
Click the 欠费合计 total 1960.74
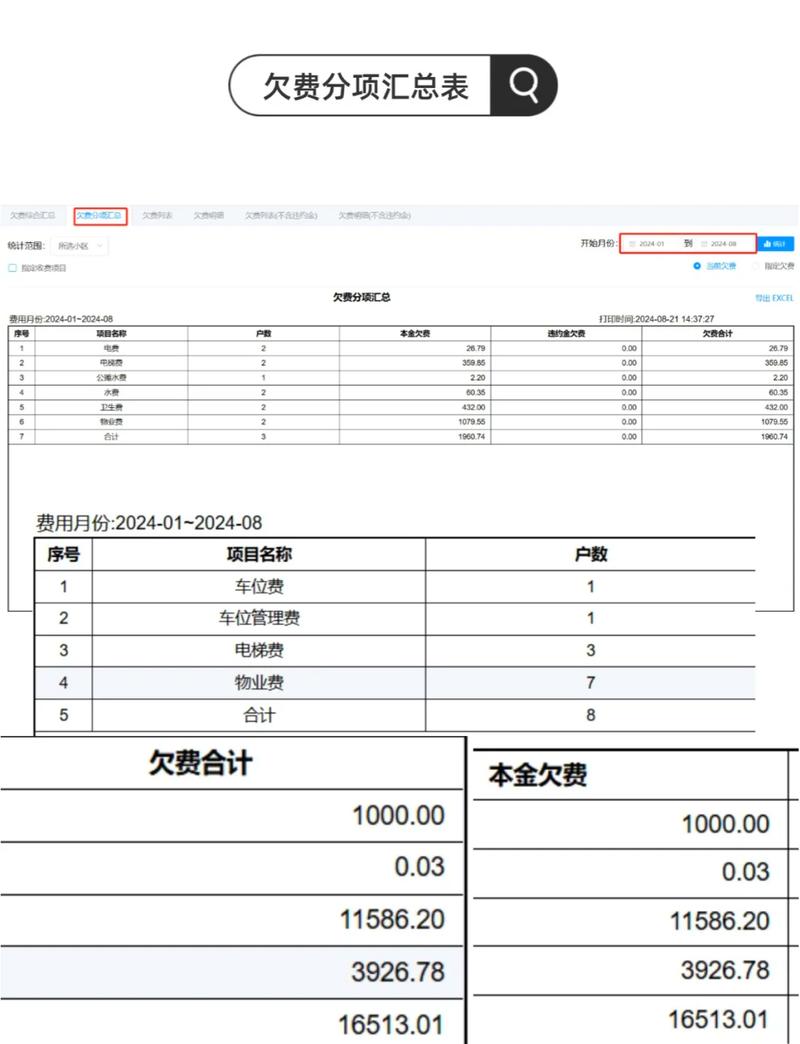pos(775,437)
